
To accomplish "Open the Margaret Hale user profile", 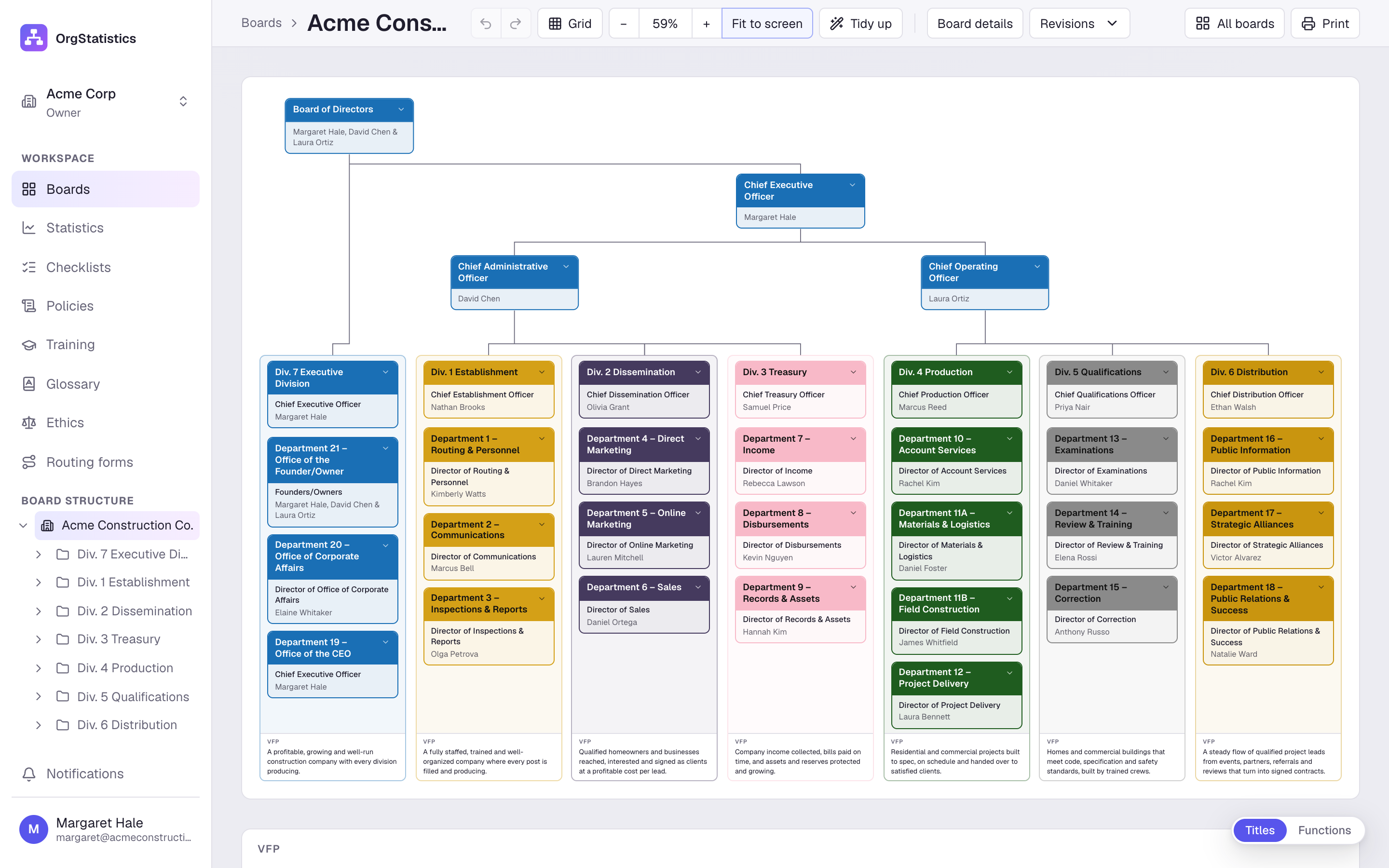I will point(106,829).
